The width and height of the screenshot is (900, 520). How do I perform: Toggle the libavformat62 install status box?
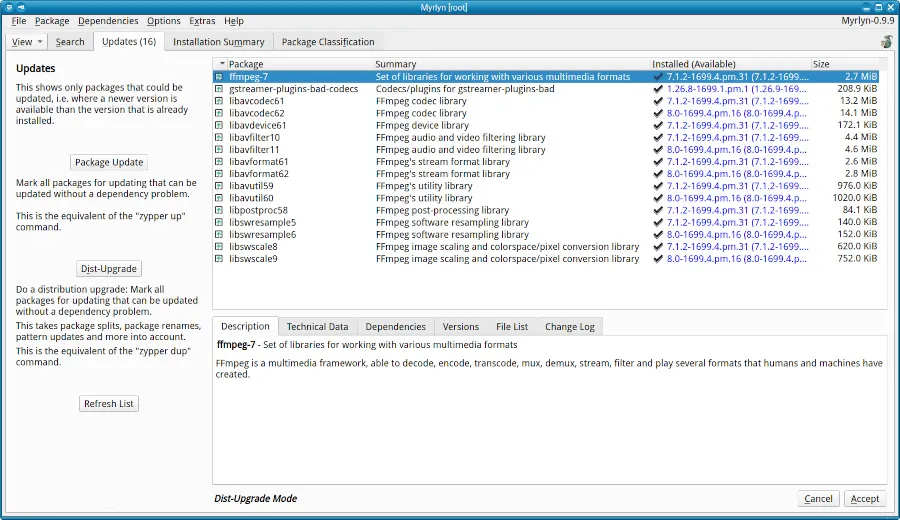220,174
